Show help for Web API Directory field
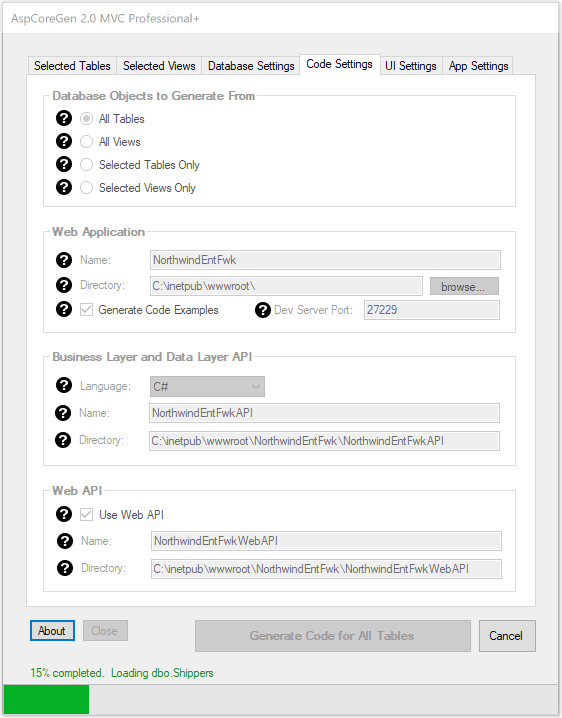Image resolution: width=562 pixels, height=718 pixels. [65, 568]
